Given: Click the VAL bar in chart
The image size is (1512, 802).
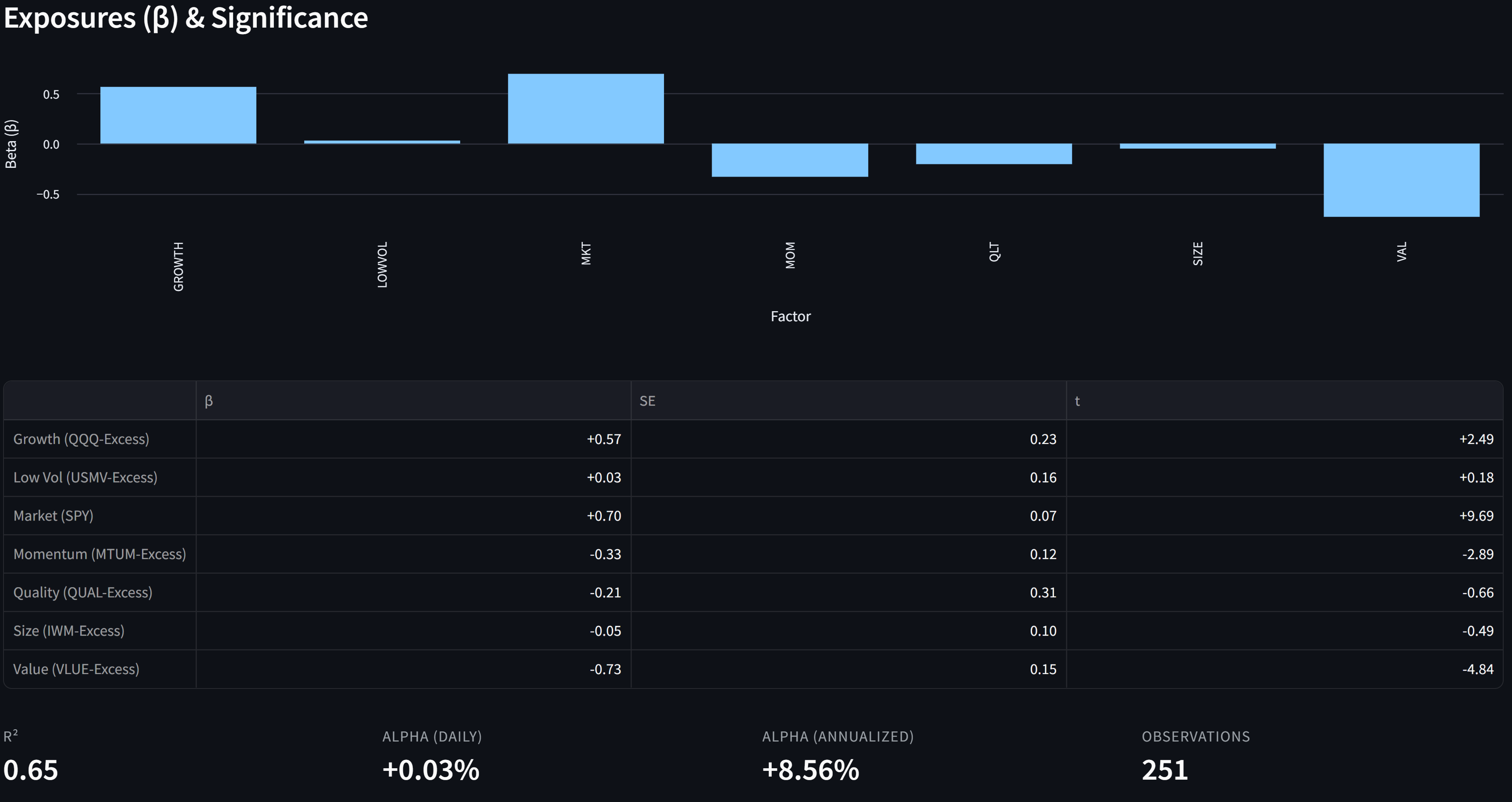Looking at the screenshot, I should [1401, 180].
